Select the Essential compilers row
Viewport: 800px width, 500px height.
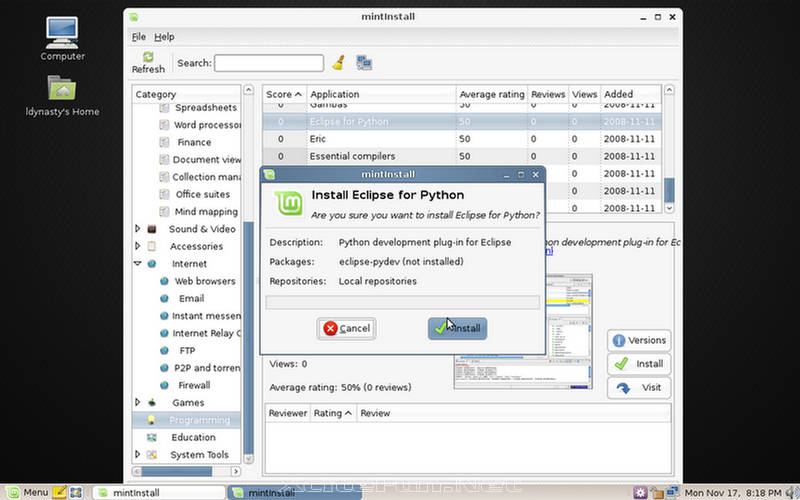tap(462, 156)
